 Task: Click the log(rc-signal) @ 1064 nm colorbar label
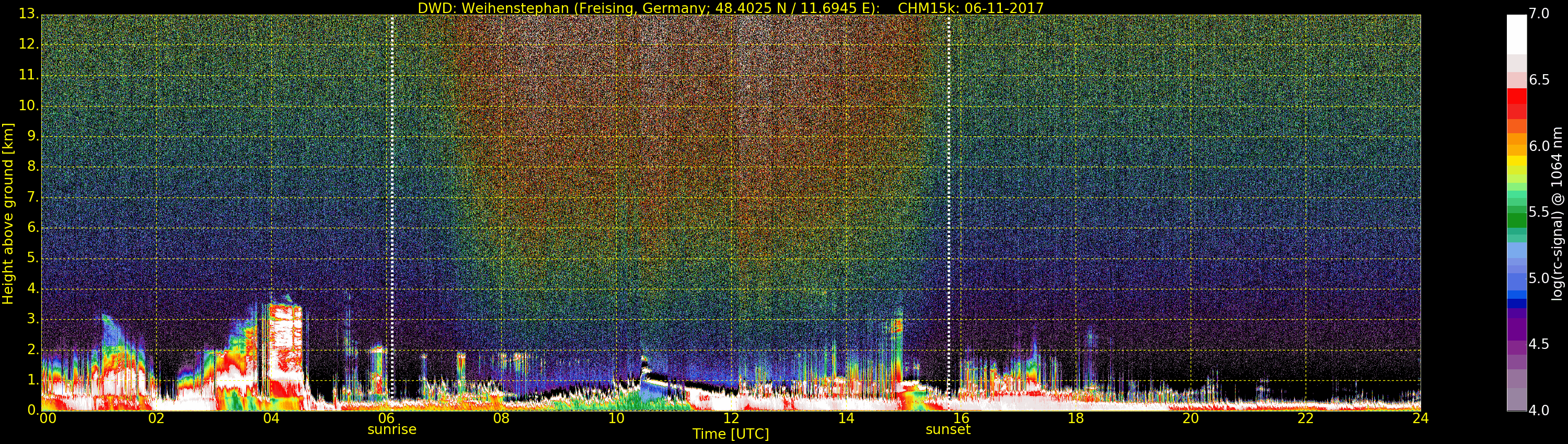[1557, 213]
